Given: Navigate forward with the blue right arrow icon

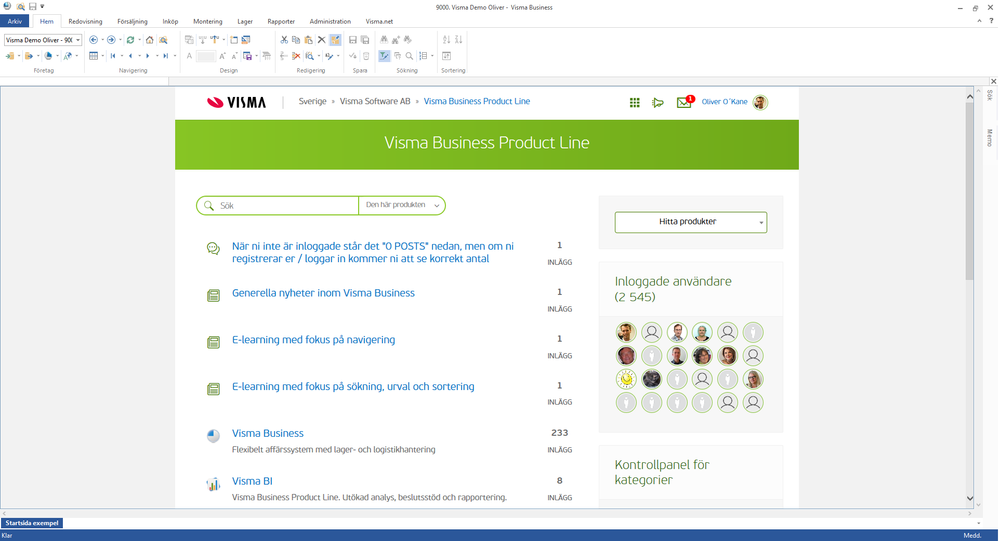Looking at the screenshot, I should point(111,40).
